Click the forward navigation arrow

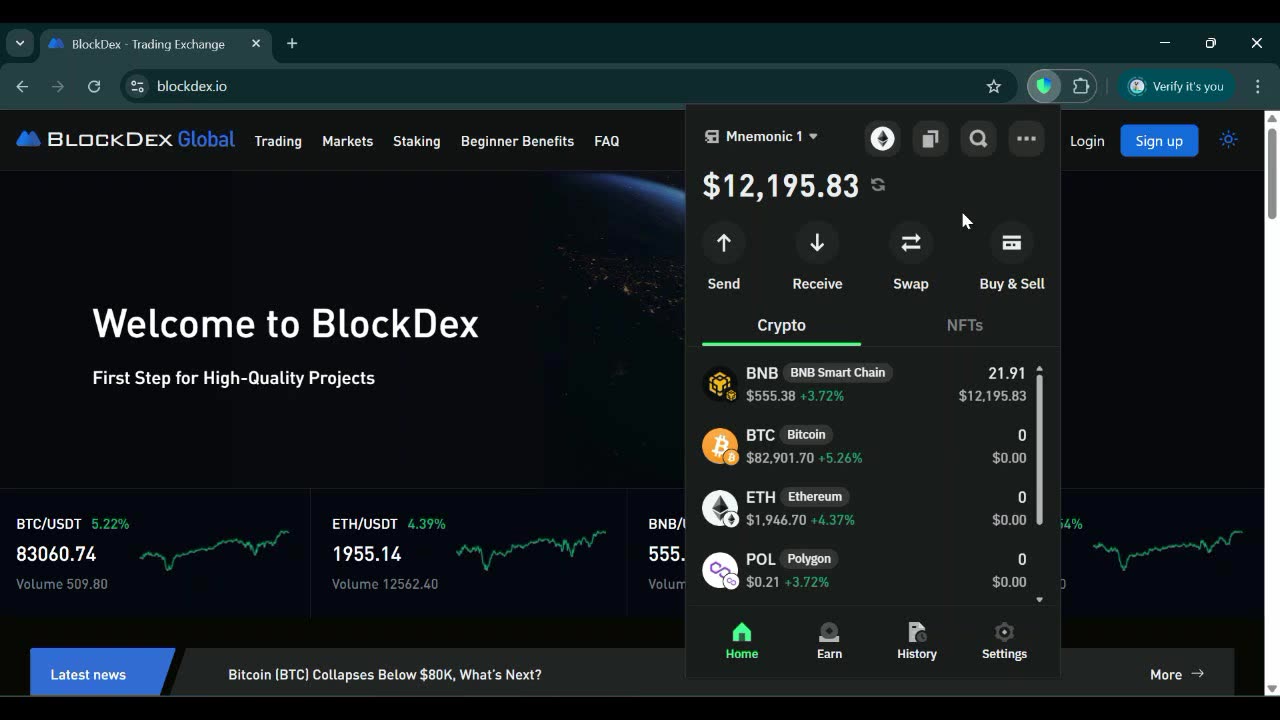pyautogui.click(x=58, y=86)
